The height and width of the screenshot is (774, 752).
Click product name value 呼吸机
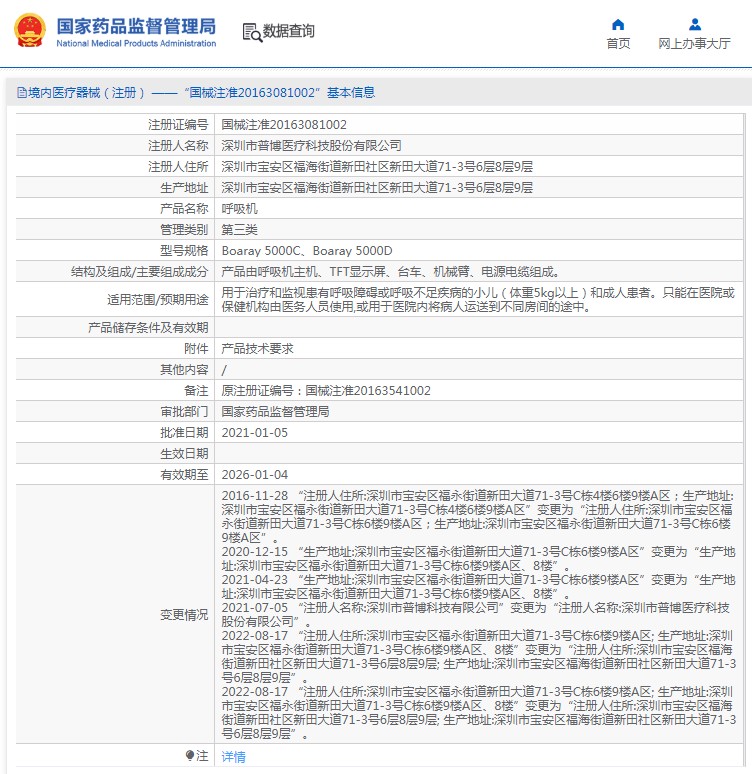click(x=239, y=208)
